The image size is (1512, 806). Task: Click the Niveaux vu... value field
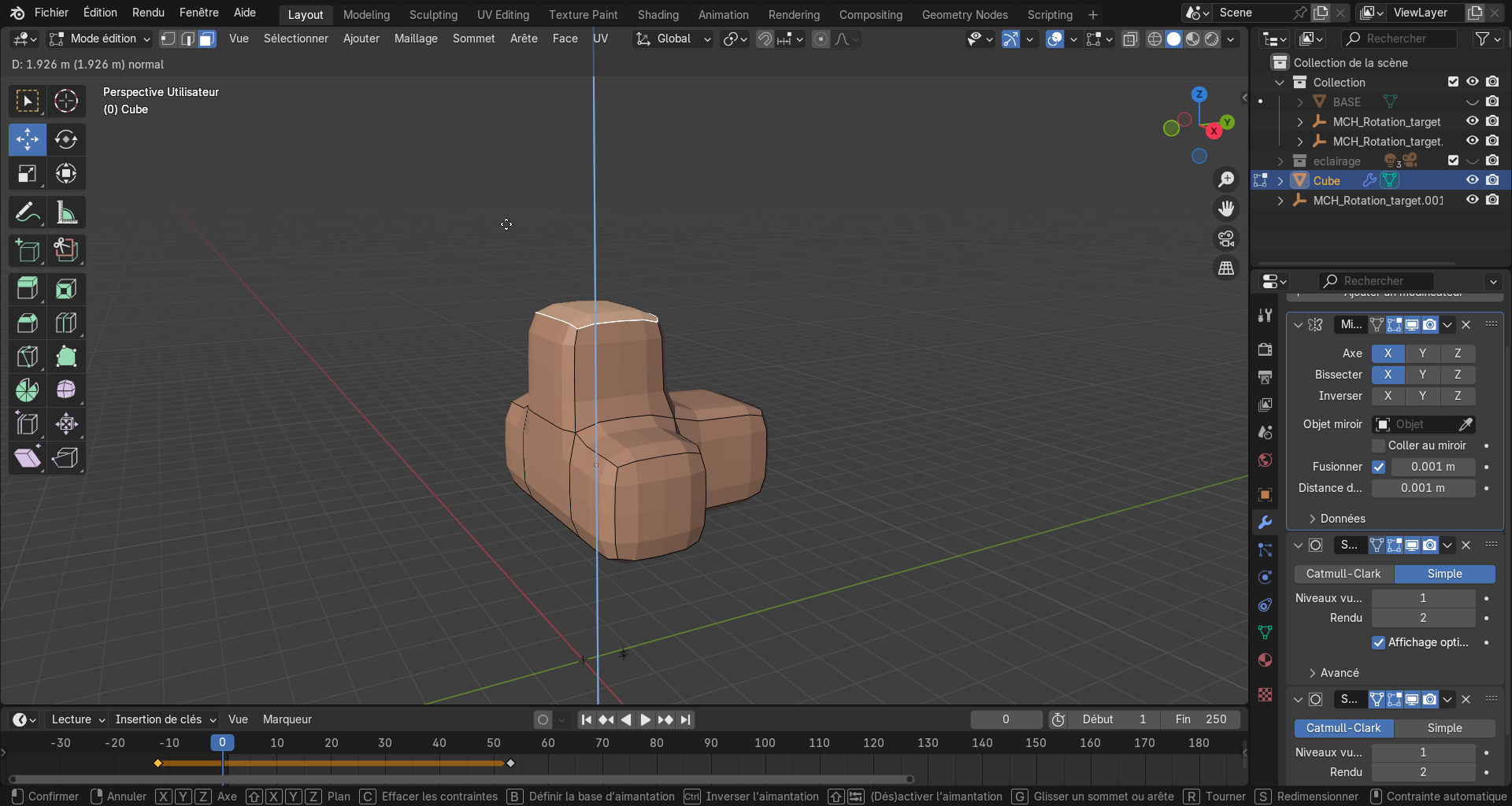coord(1423,598)
